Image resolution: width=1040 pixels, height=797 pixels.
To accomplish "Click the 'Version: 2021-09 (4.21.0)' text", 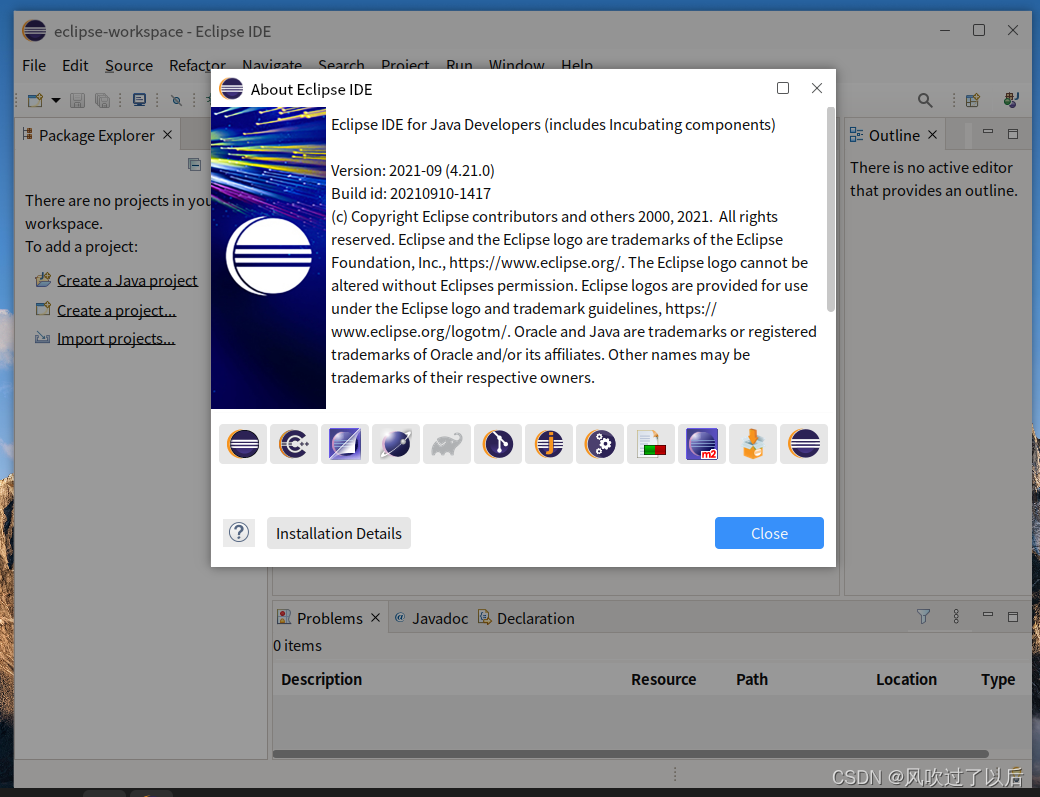I will pyautogui.click(x=413, y=170).
